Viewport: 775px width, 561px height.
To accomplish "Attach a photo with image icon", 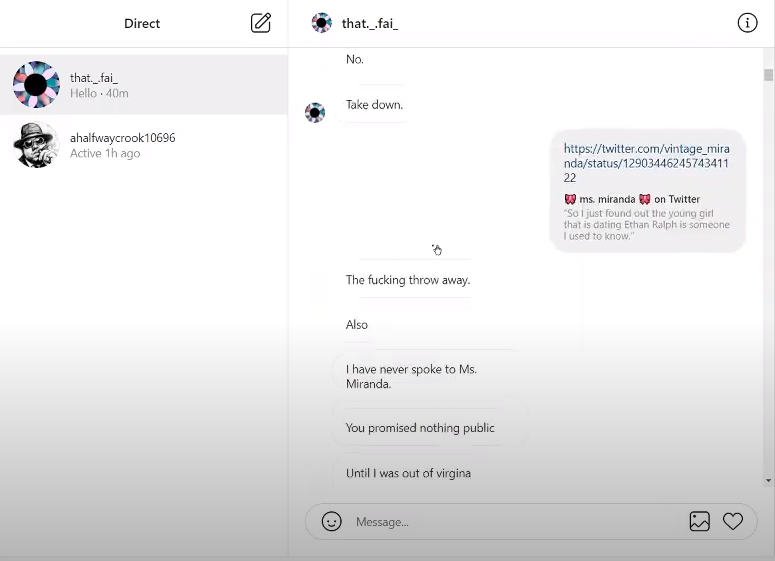I will tap(699, 521).
